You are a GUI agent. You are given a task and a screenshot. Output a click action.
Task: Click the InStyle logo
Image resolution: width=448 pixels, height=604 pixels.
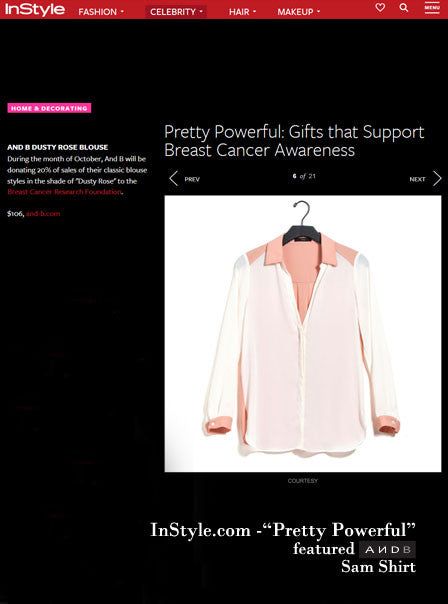[x=35, y=9]
